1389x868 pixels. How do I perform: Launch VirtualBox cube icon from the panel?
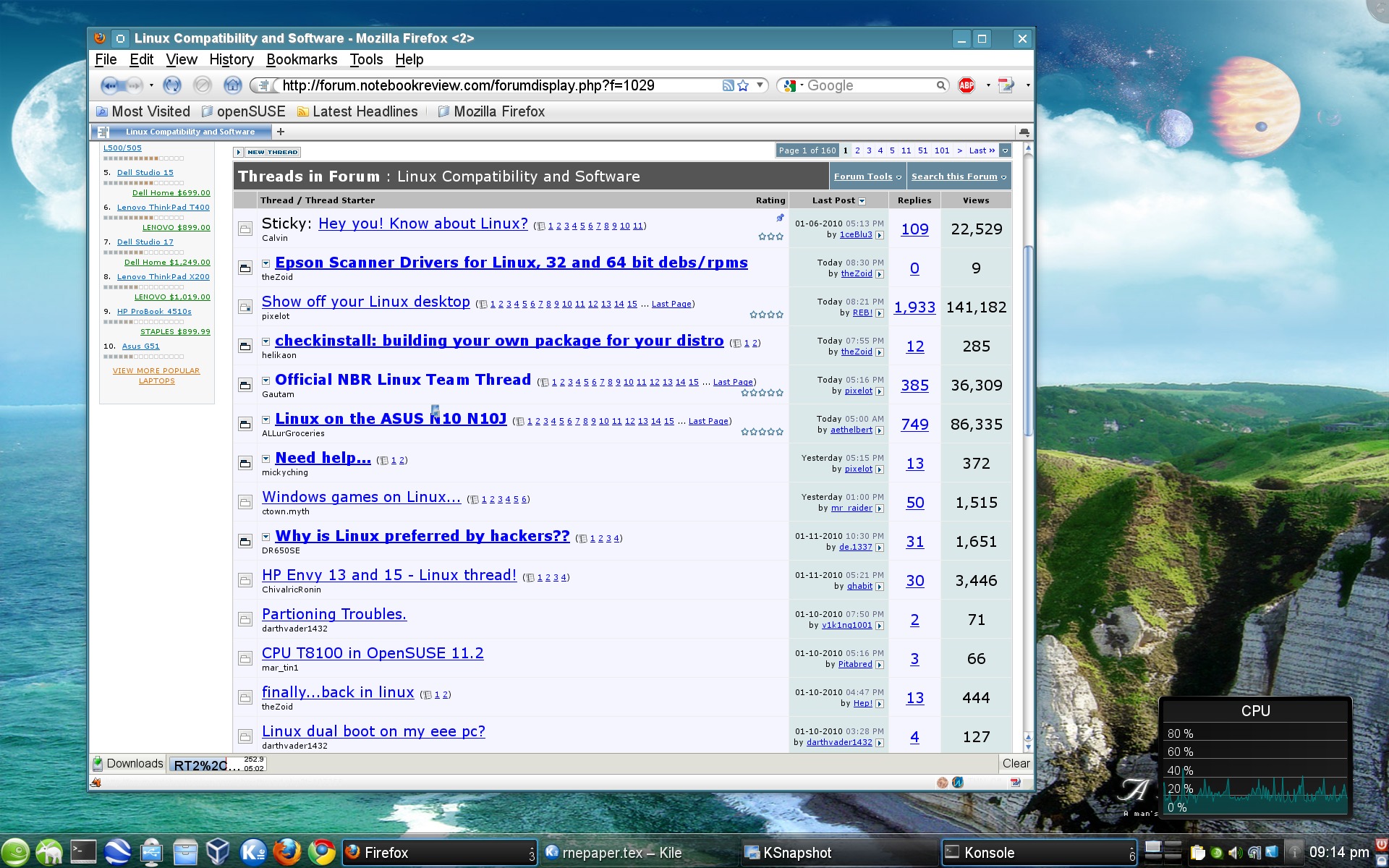[218, 852]
